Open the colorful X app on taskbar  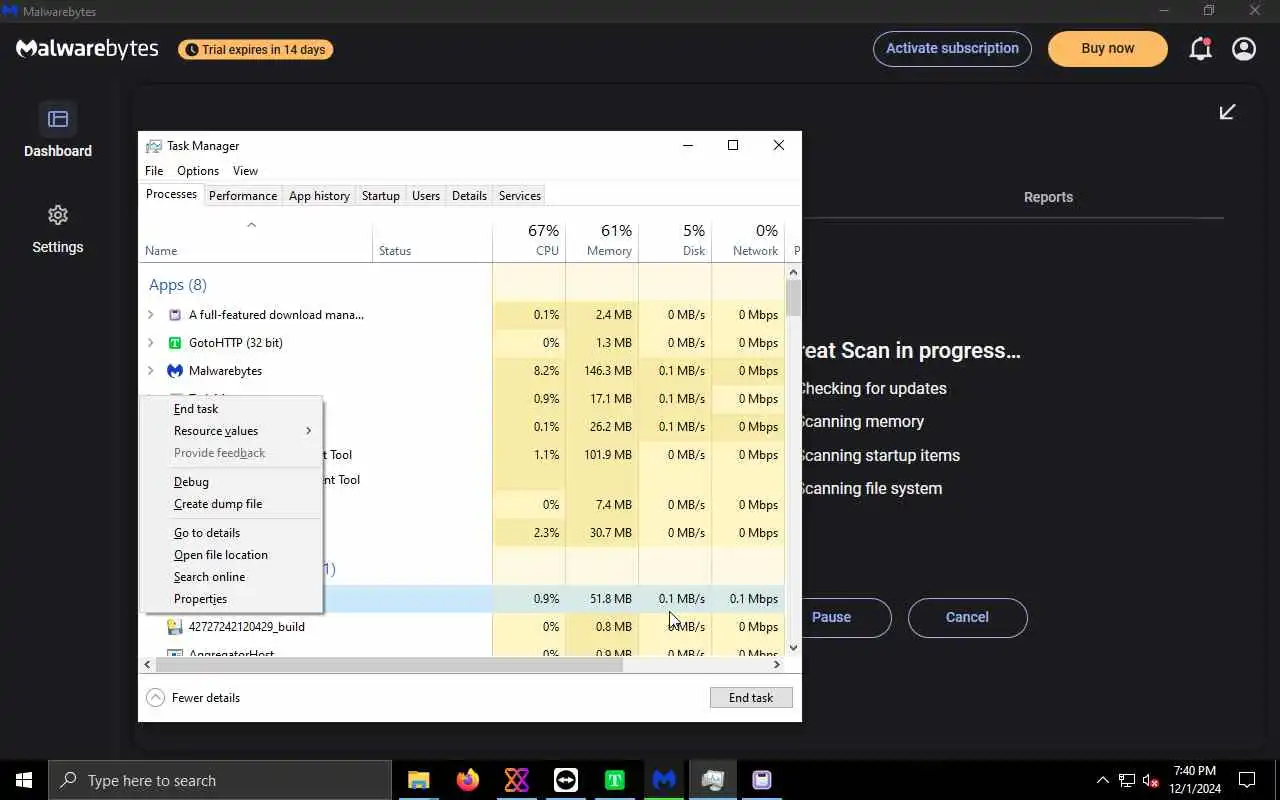[517, 780]
